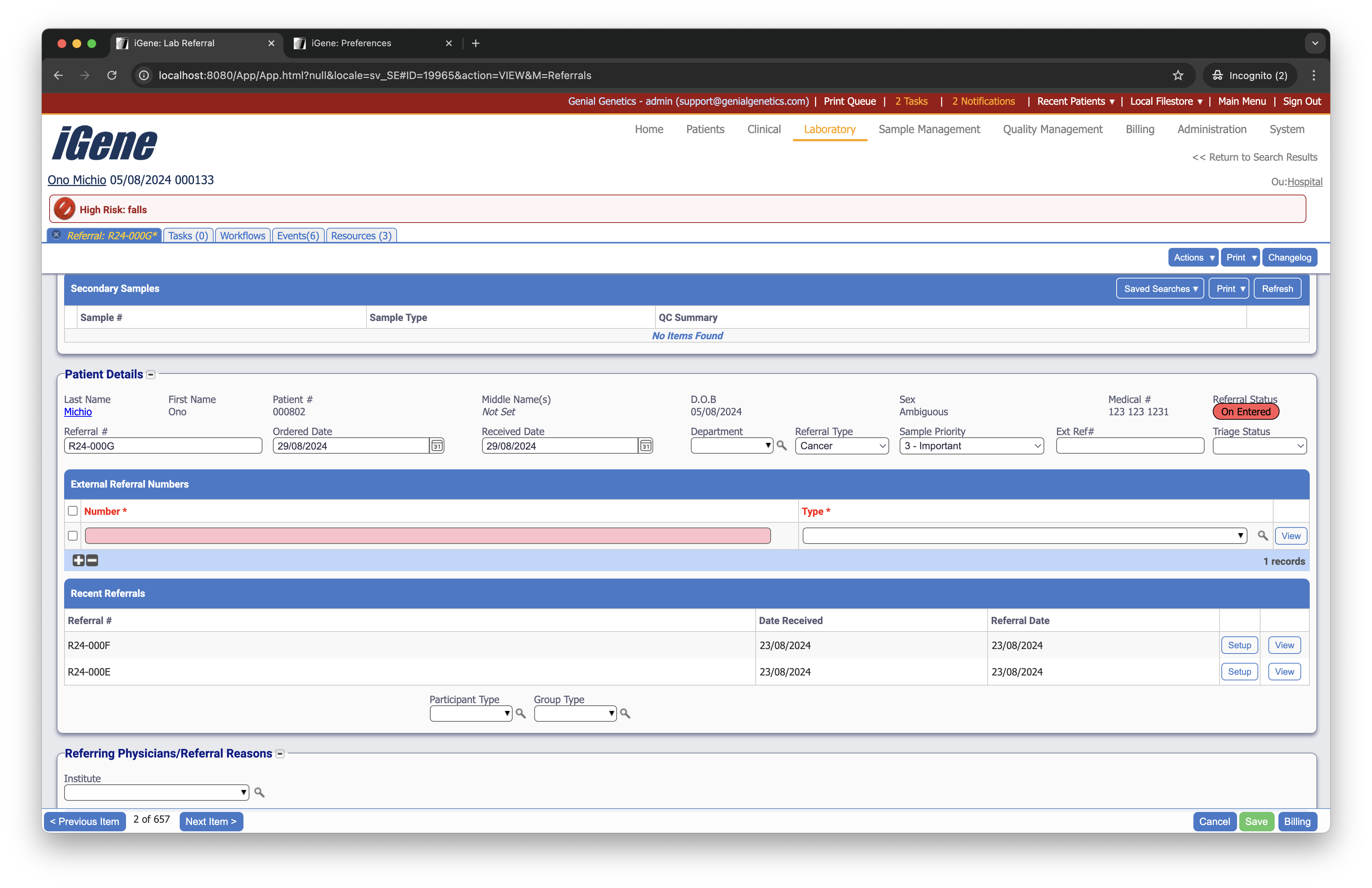Remove a row with the minus icon

(x=92, y=560)
